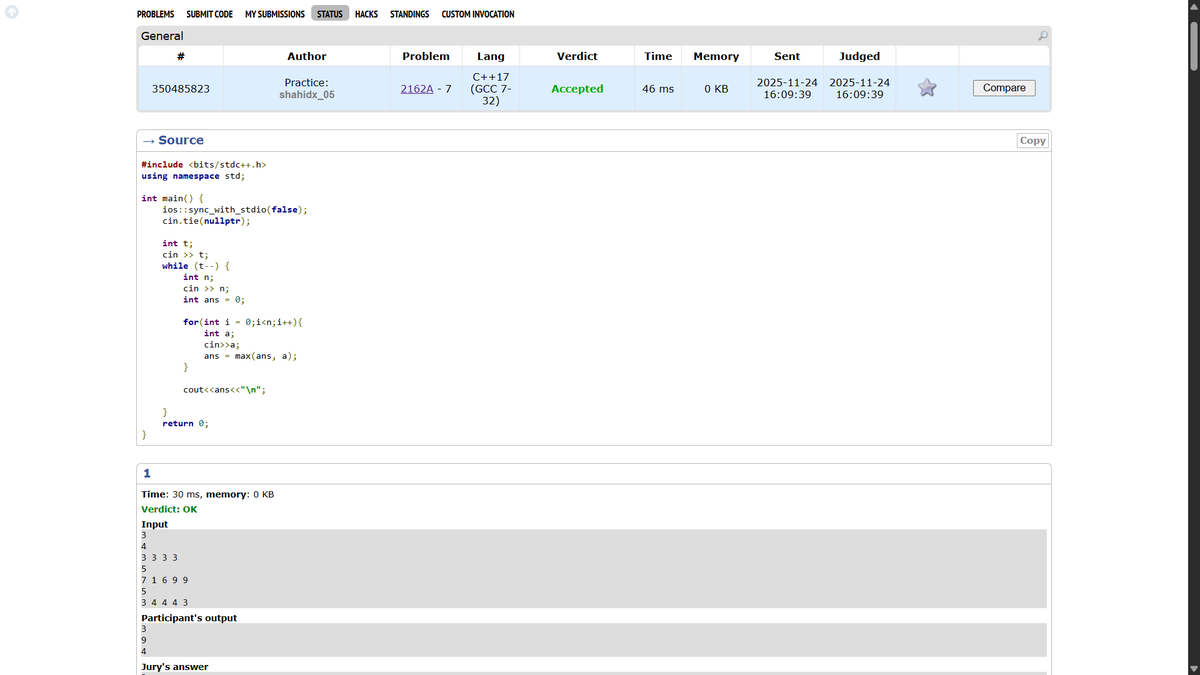The width and height of the screenshot is (1200, 675).
Task: Click the Input label of test 1
Action: [x=155, y=524]
